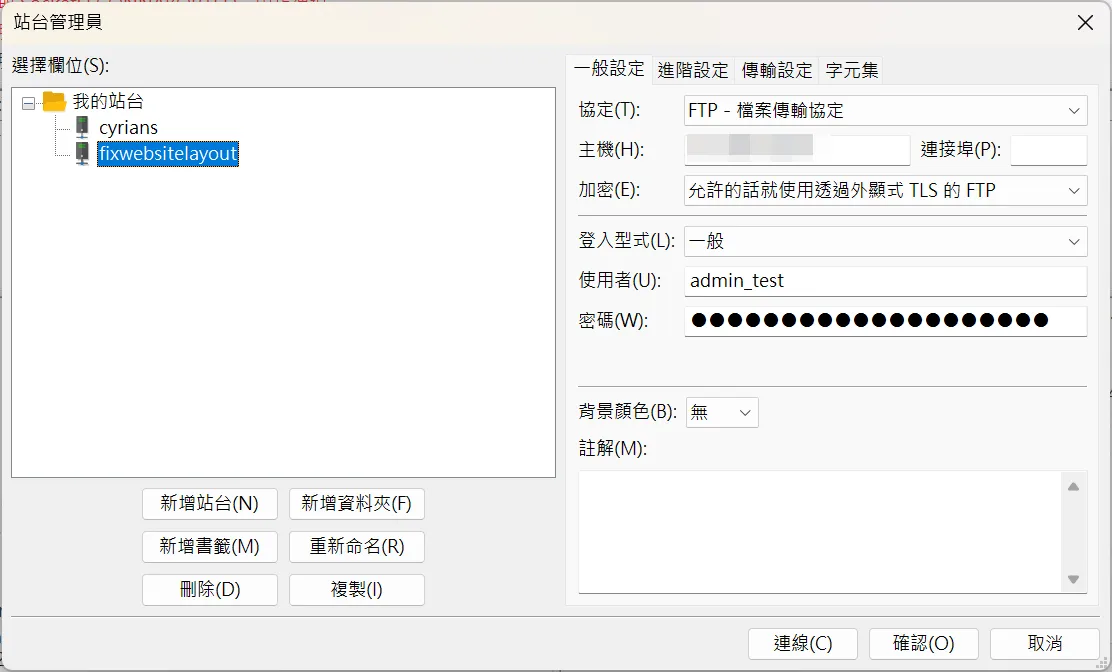Open the 背景顏色 background color dropdown
This screenshot has height=672, width=1112.
pos(722,412)
